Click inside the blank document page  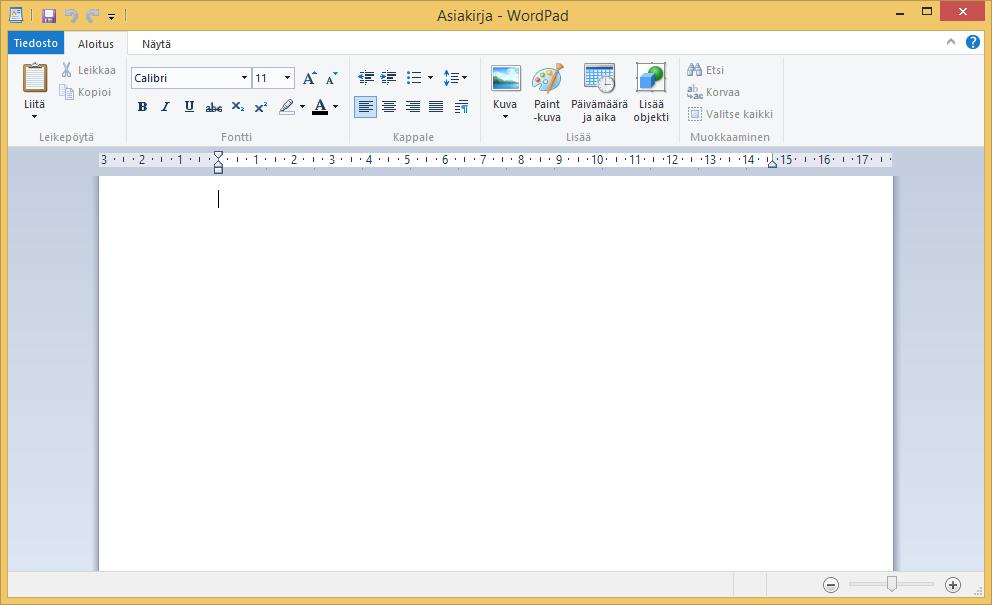point(495,373)
